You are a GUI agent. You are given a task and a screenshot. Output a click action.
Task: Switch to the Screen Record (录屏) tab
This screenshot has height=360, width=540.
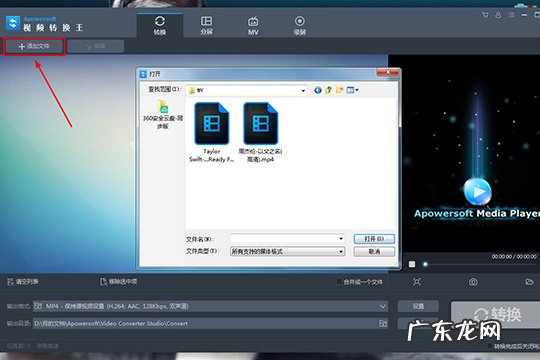(300, 25)
